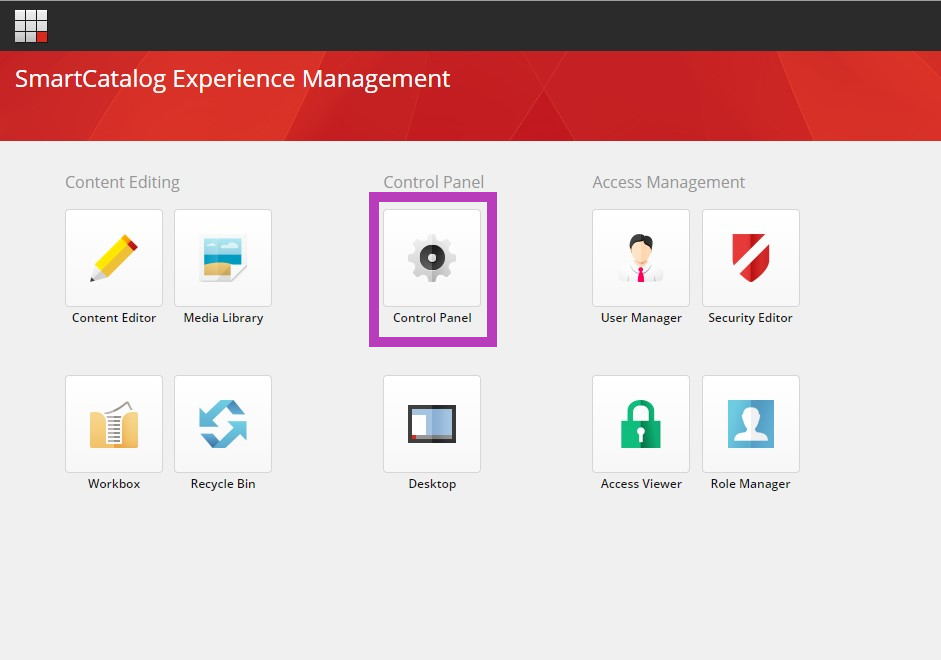The height and width of the screenshot is (660, 941).
Task: Launch the Desktop screen icon
Action: point(432,424)
